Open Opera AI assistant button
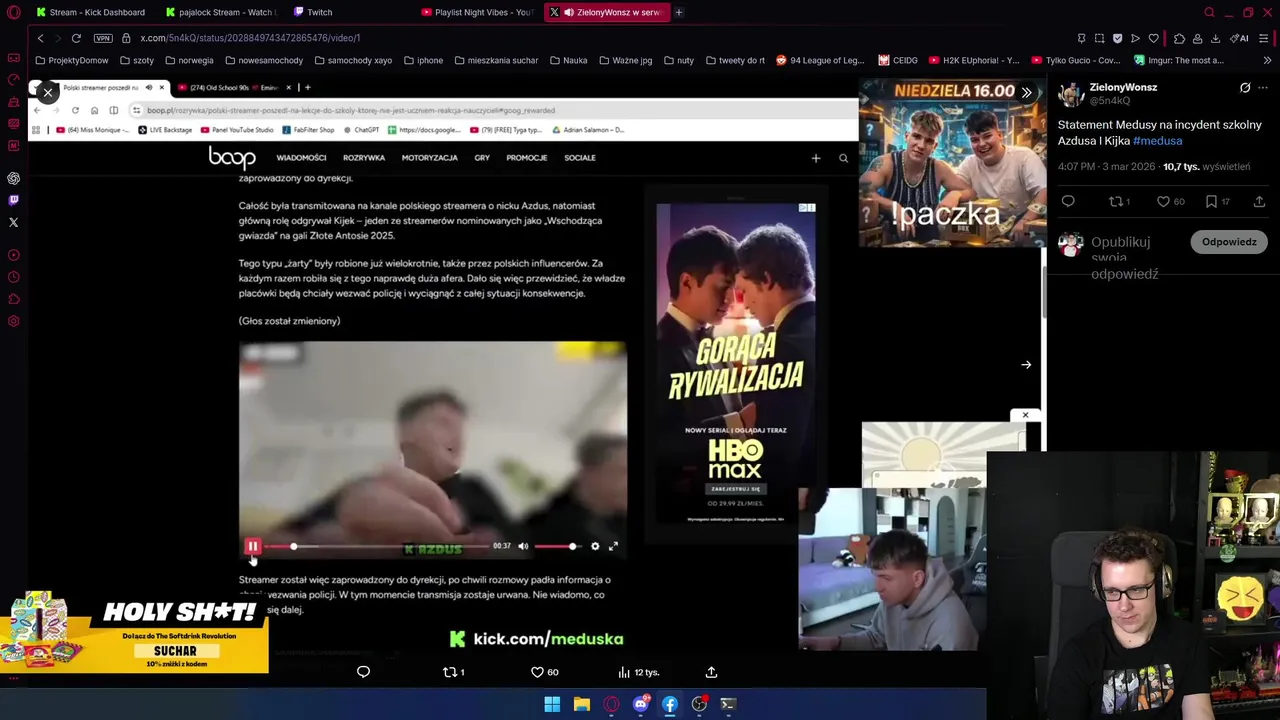Screen dimensions: 1280x720 point(1240,38)
